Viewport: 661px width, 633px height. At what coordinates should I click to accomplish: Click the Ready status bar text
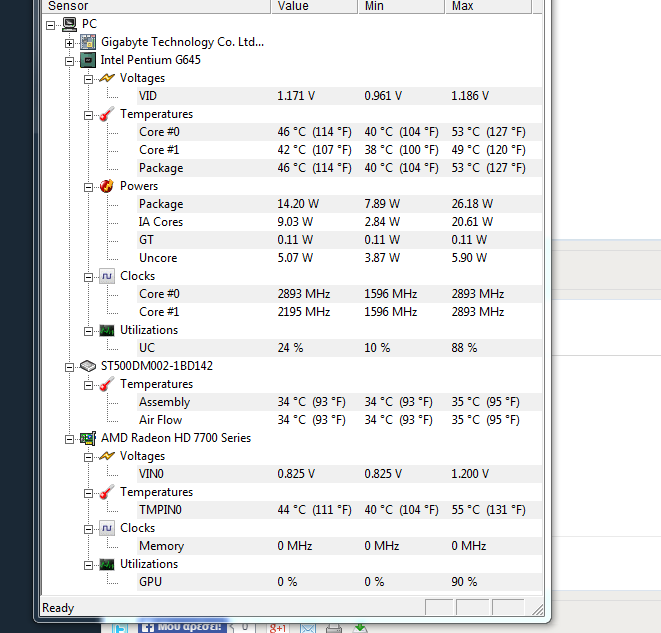coord(58,608)
